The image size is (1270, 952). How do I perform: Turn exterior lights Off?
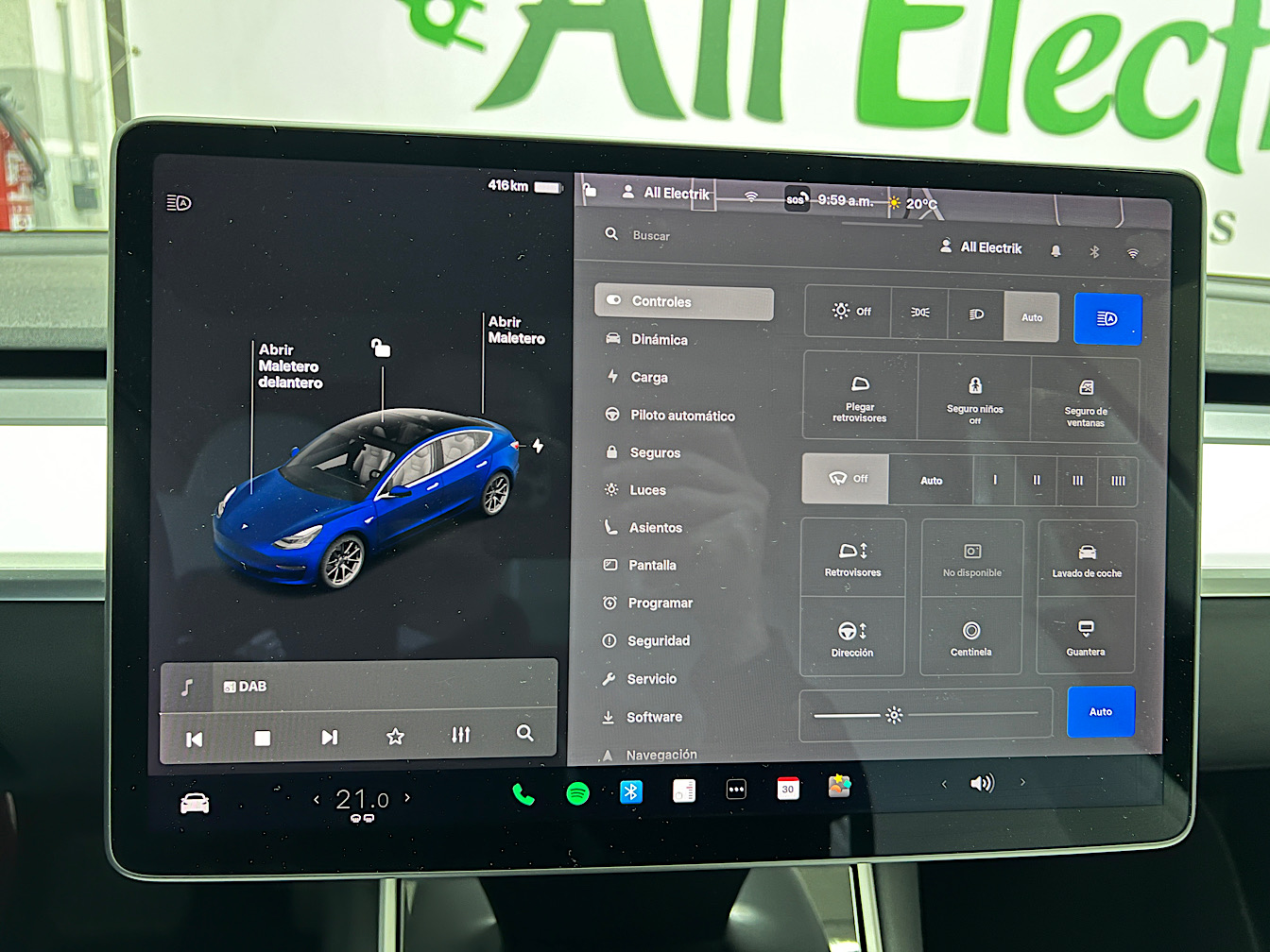pyautogui.click(x=850, y=311)
